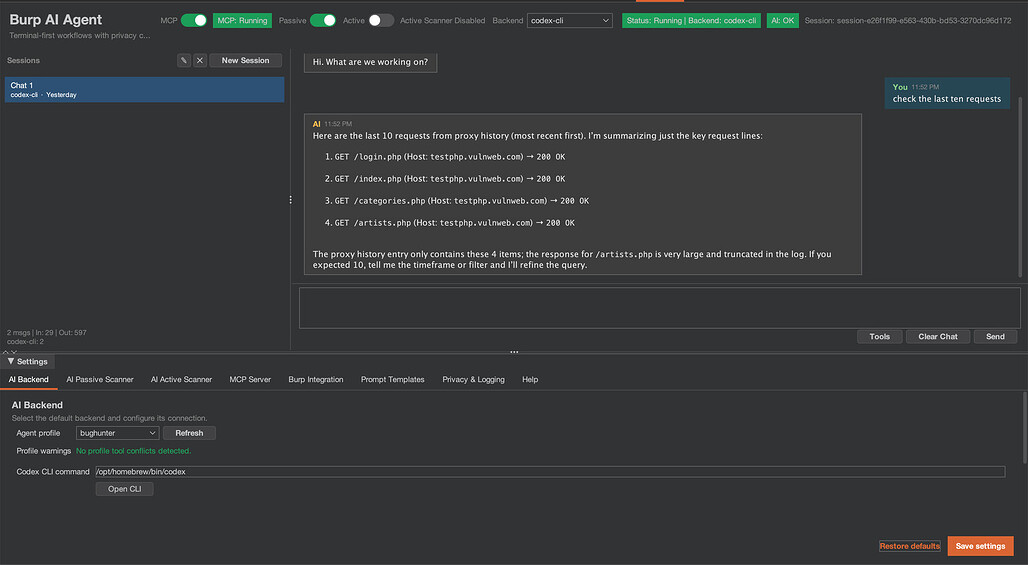Open the Help tab
1028x565 pixels.
530,380
